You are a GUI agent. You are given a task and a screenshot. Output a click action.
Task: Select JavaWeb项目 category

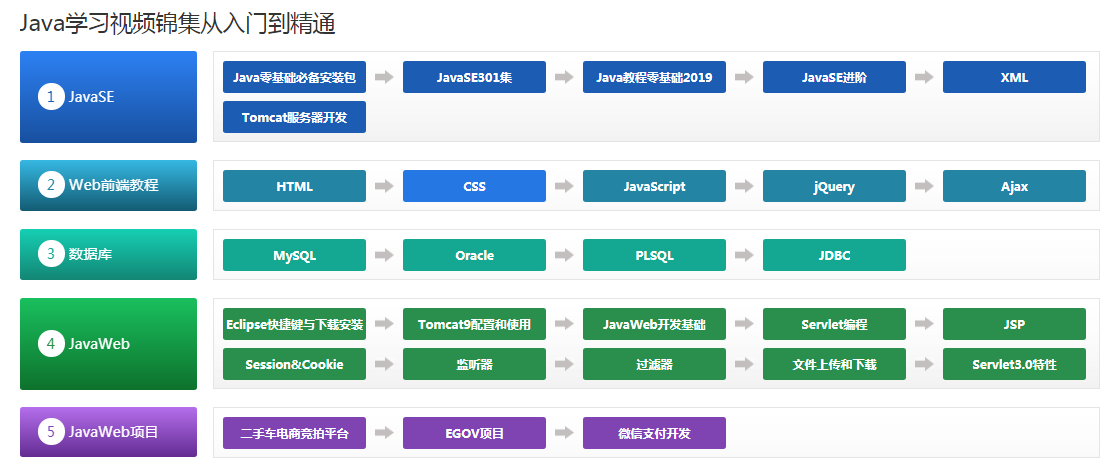[x=108, y=432]
